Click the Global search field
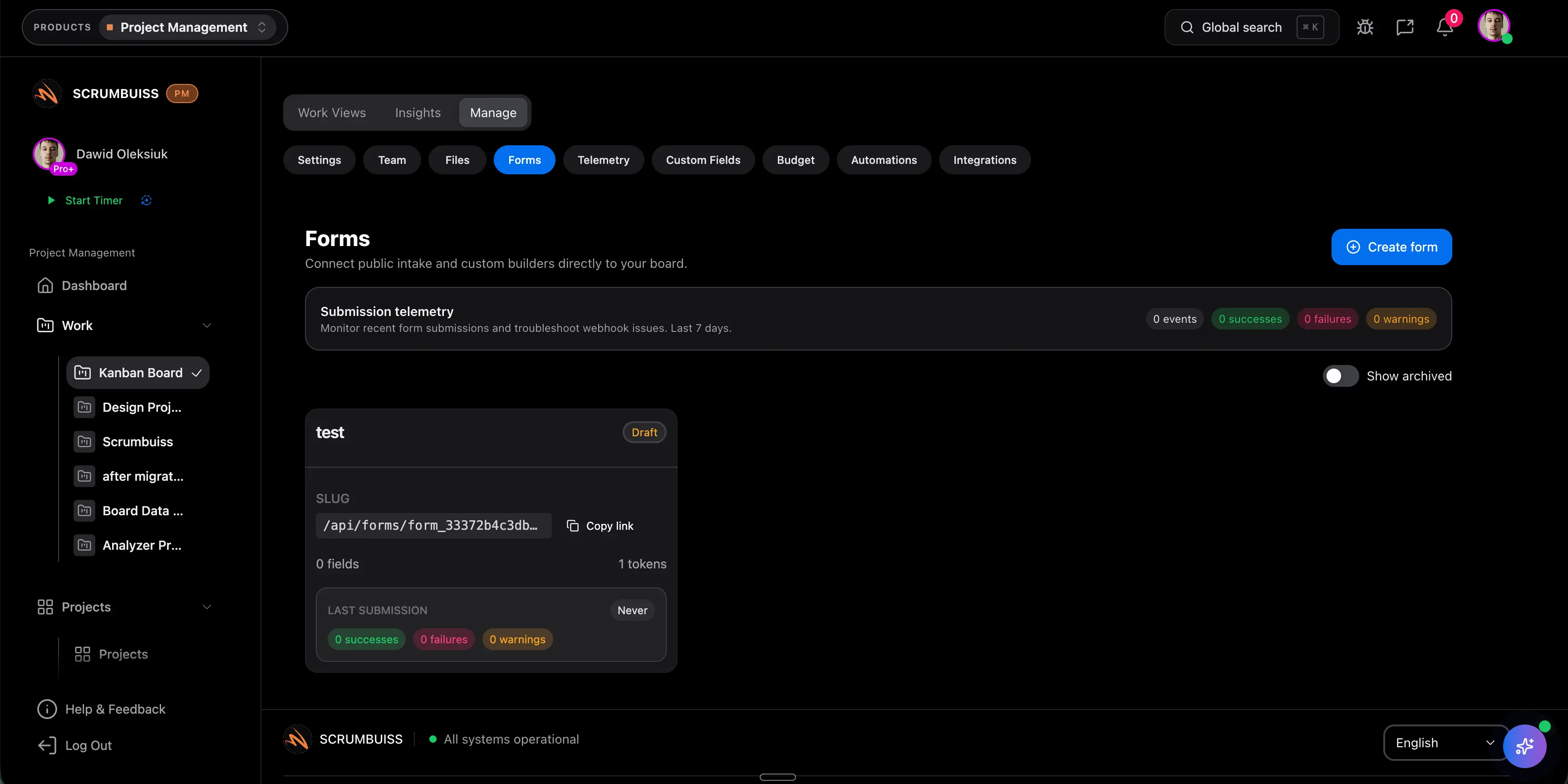Screen dimensions: 1568x784 tap(1242, 27)
